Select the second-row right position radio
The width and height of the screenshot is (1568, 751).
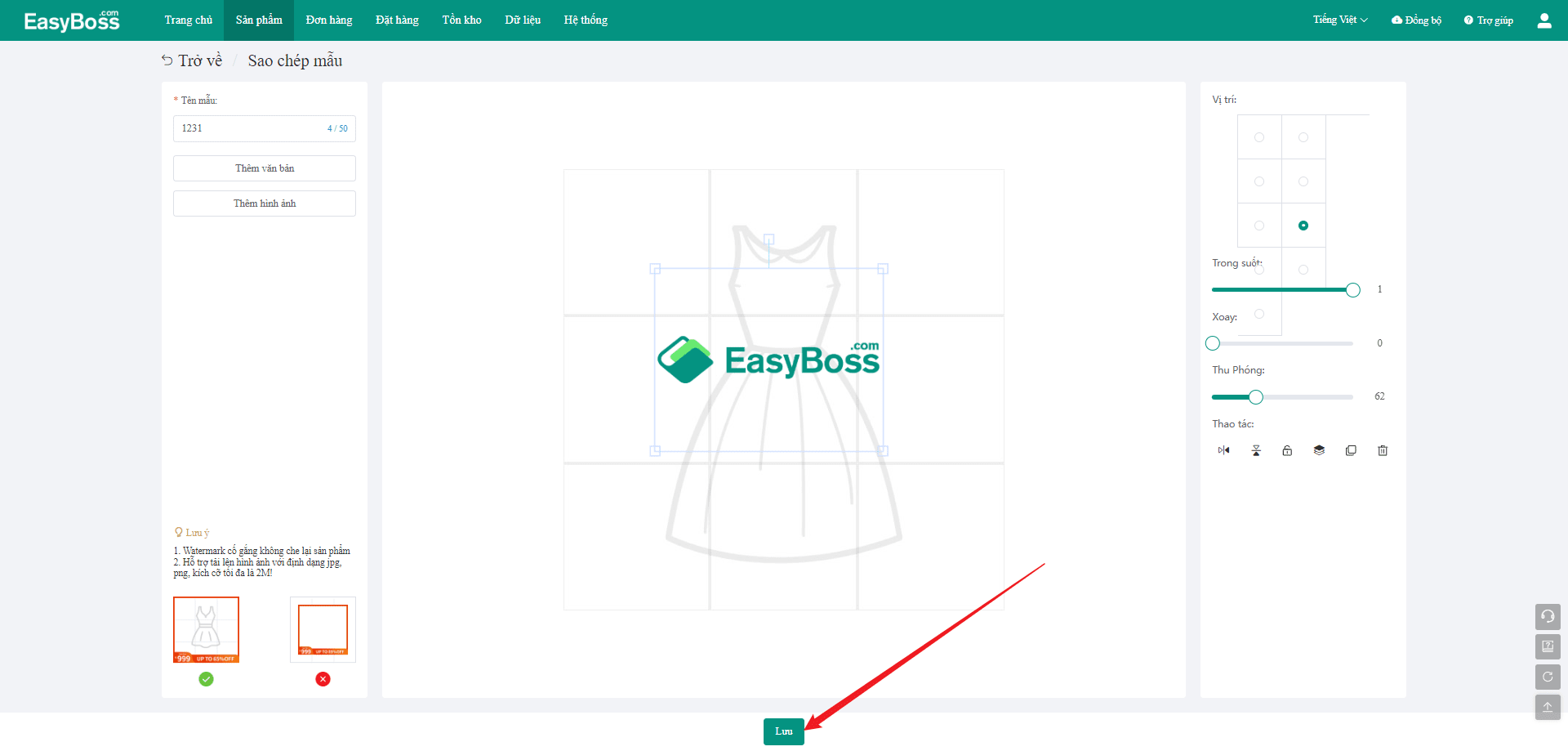coord(1303,181)
